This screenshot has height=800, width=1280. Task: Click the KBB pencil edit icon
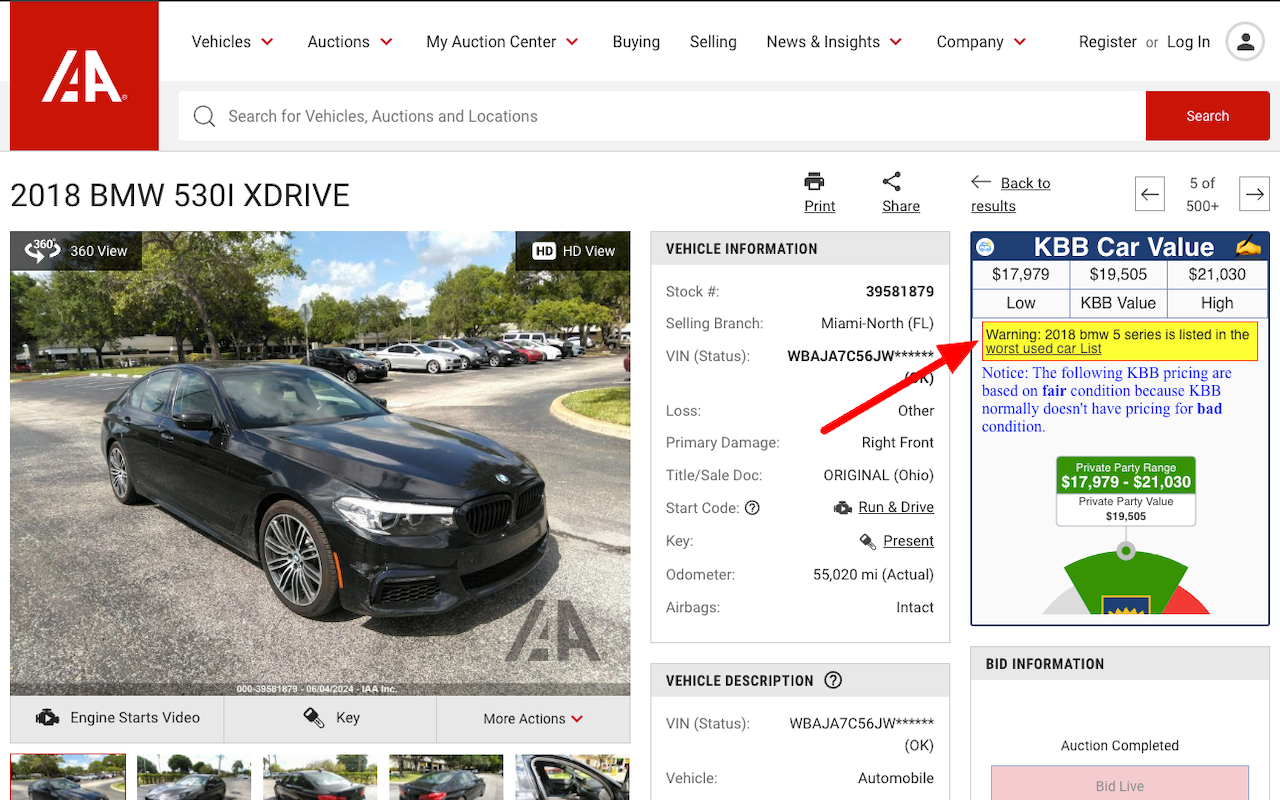coord(1248,246)
